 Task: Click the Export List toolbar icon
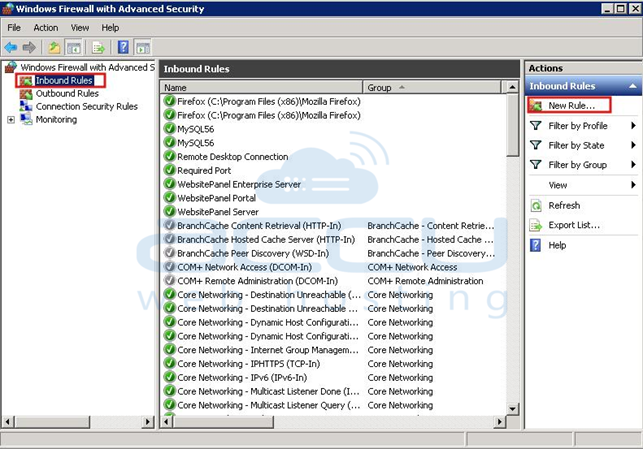[x=98, y=48]
